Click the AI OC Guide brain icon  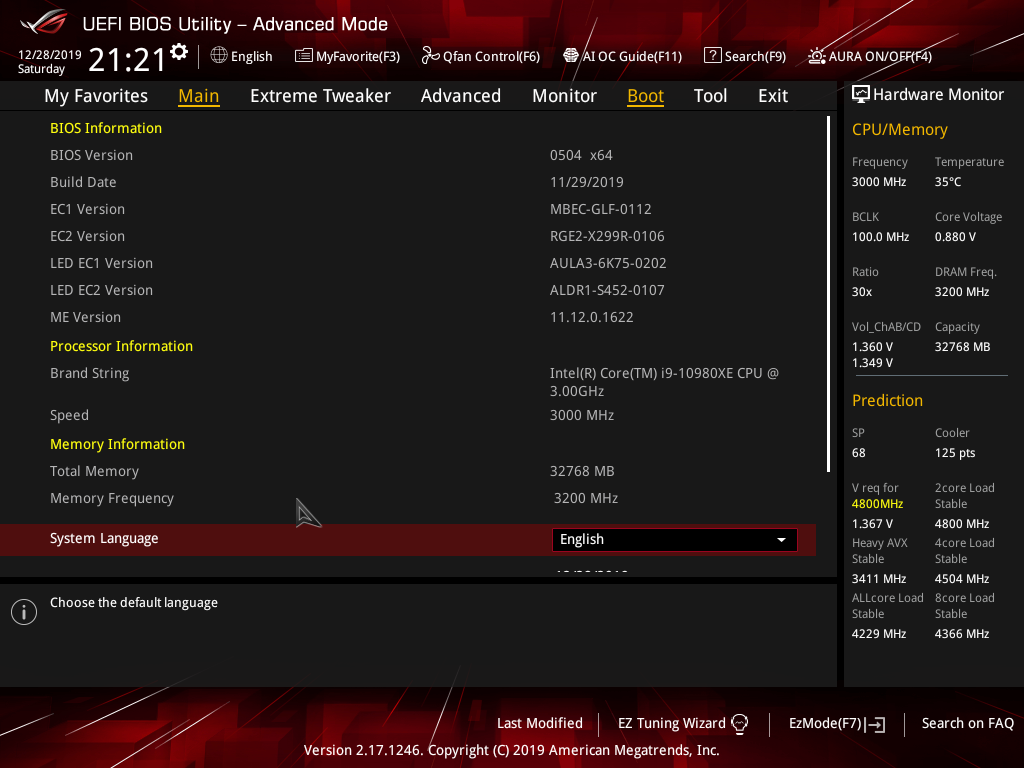click(x=571, y=56)
